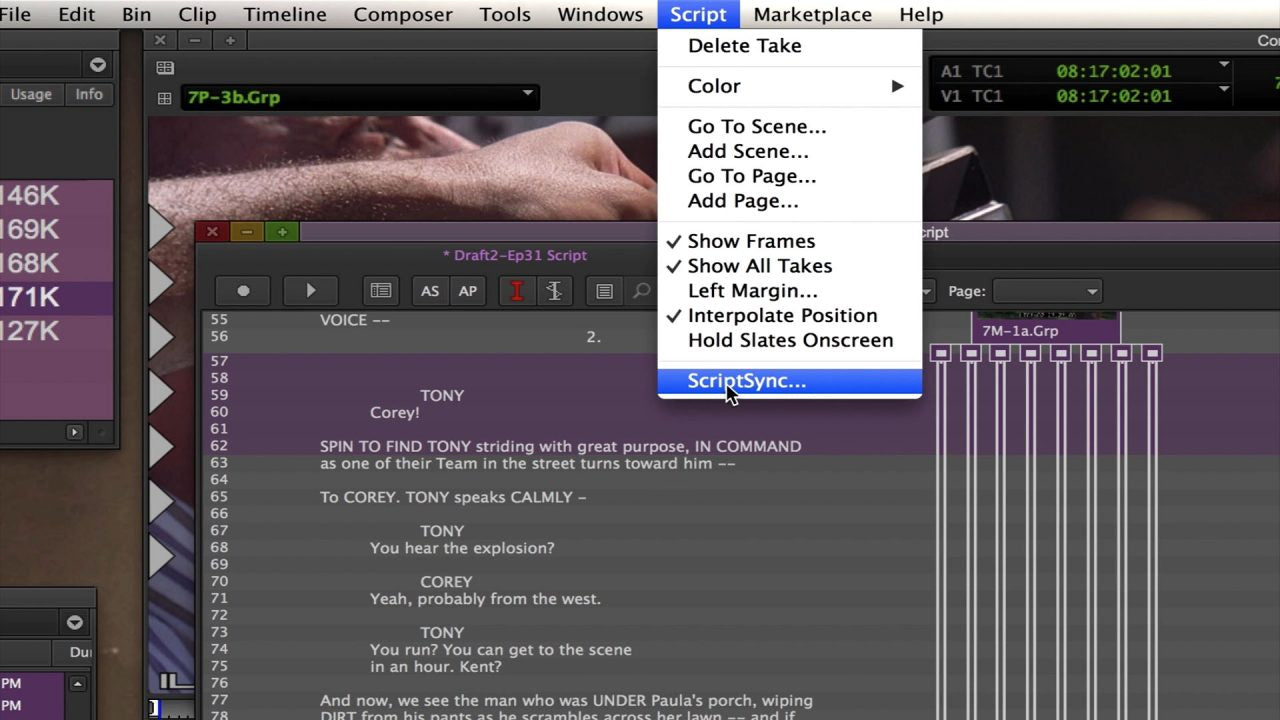Select the AS toolbar icon
The image size is (1280, 720).
click(x=429, y=290)
